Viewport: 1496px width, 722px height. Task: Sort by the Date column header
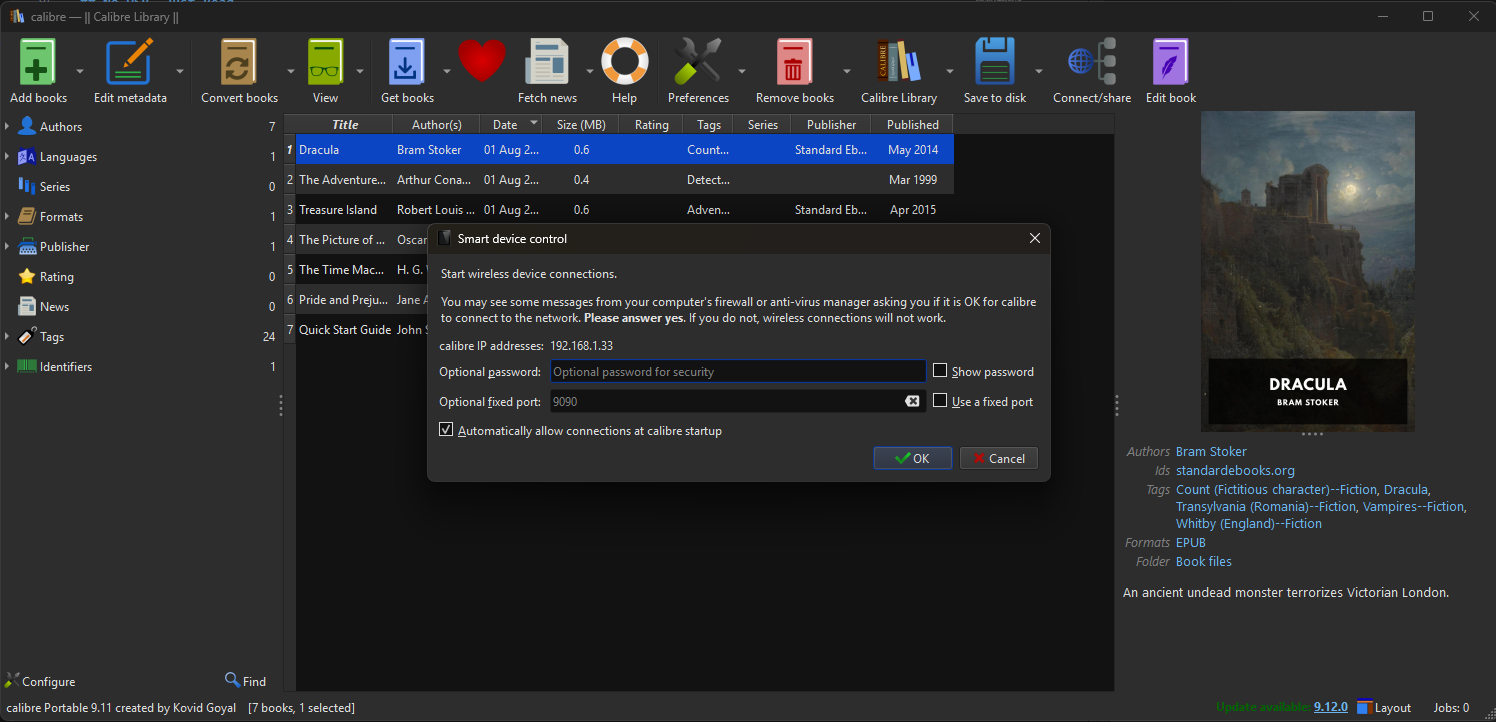tap(511, 124)
